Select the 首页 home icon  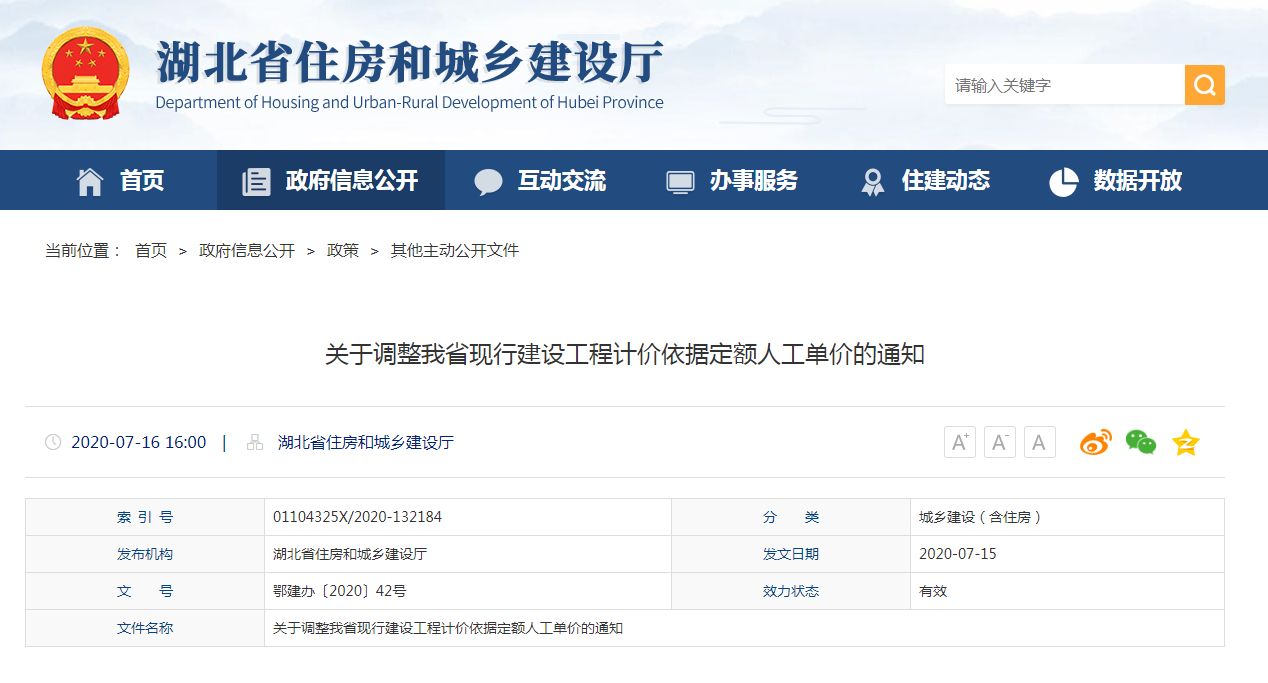(x=89, y=180)
